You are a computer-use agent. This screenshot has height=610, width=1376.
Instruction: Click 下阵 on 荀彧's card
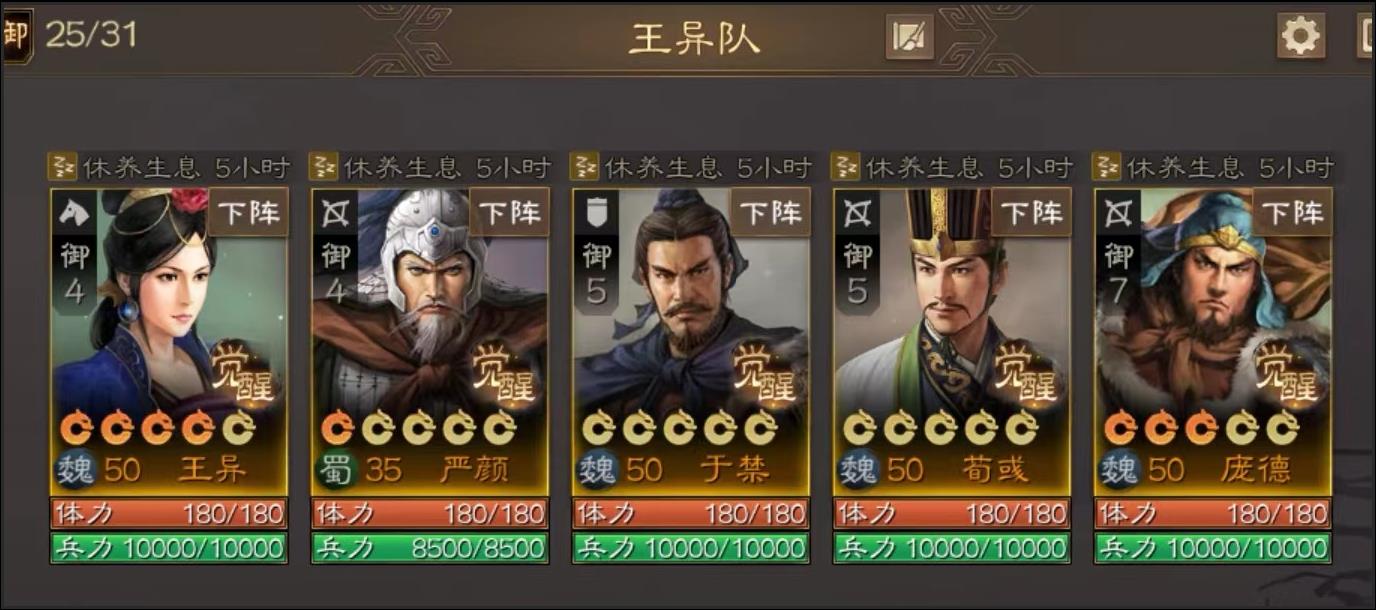click(x=1032, y=212)
